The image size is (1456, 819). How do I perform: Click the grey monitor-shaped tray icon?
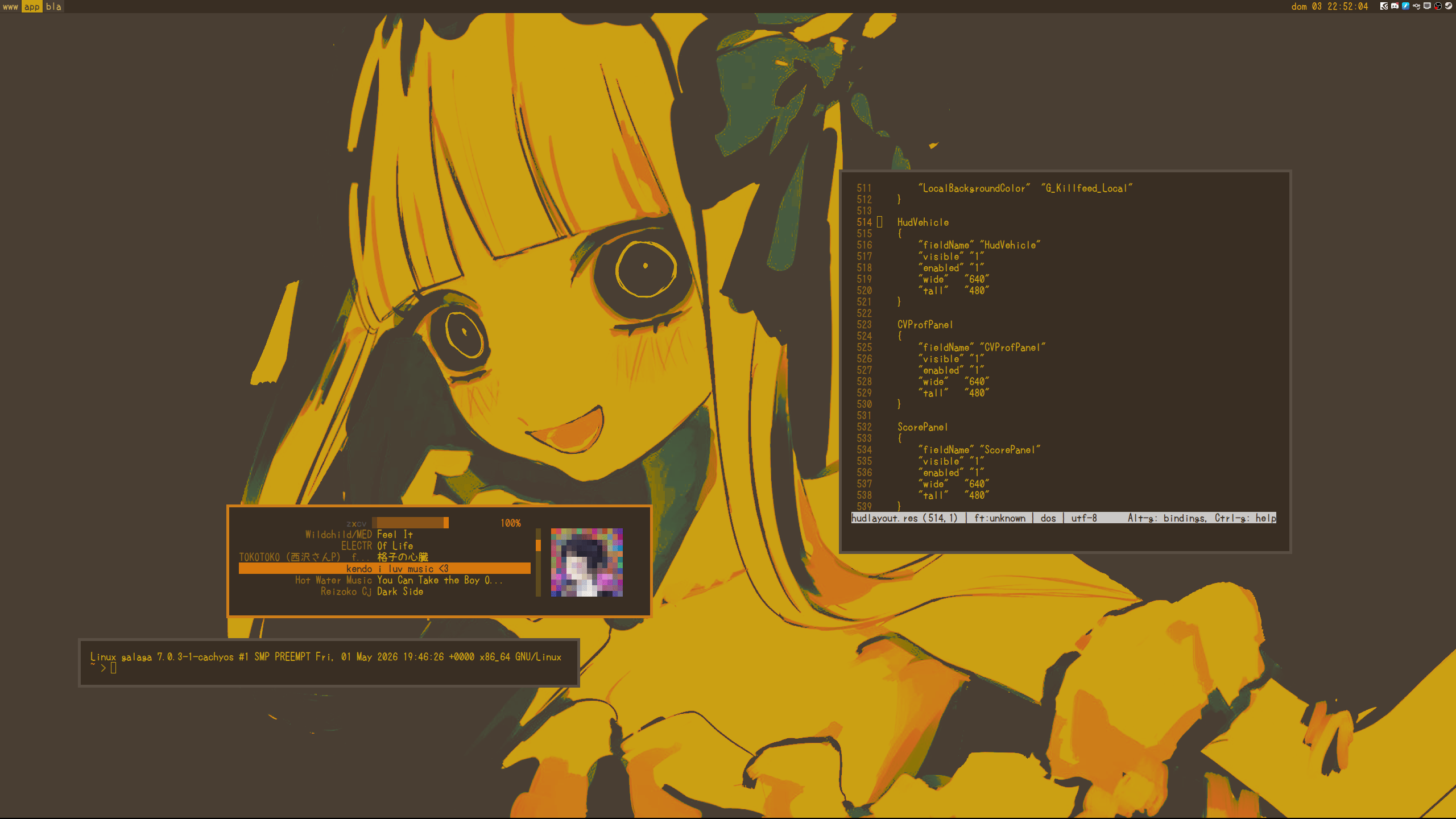tap(1427, 6)
